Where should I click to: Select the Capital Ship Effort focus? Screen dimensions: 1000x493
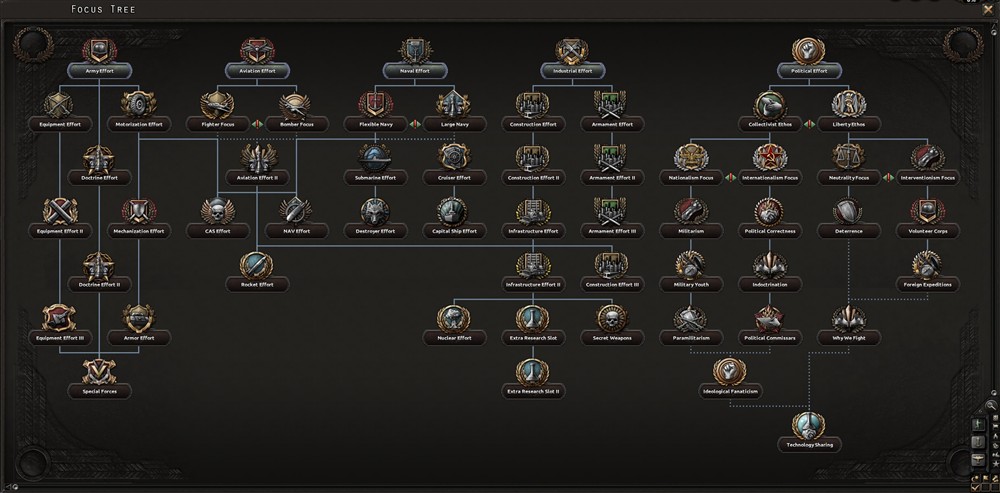(x=454, y=211)
